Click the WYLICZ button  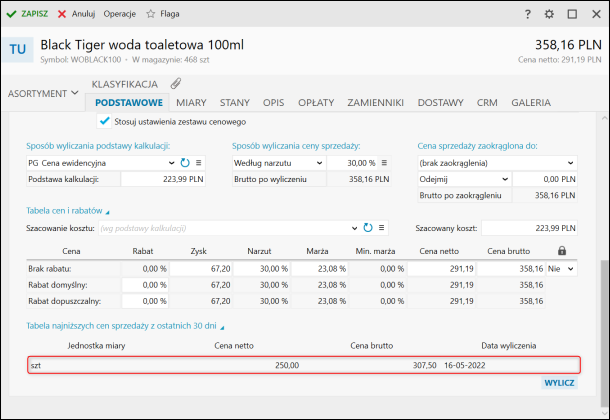(x=559, y=383)
